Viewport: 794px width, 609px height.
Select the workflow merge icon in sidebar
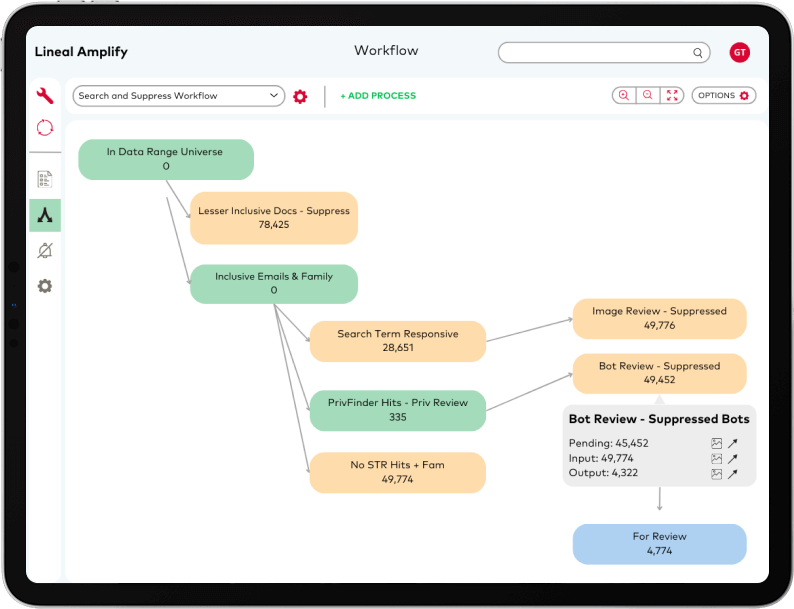pos(45,215)
